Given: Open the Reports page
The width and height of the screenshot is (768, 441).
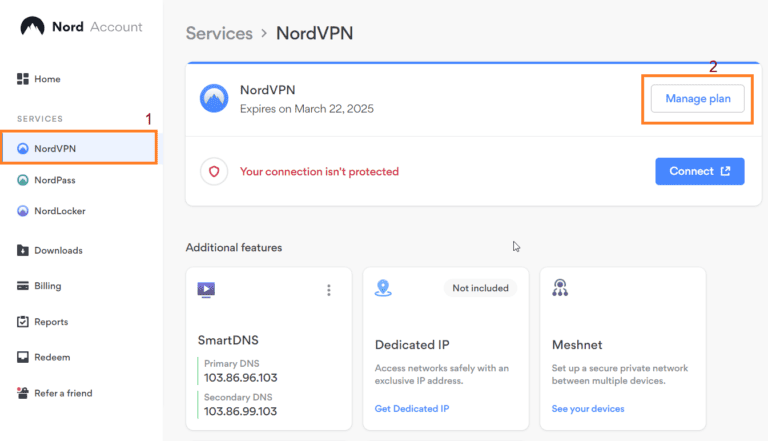Looking at the screenshot, I should (x=50, y=322).
